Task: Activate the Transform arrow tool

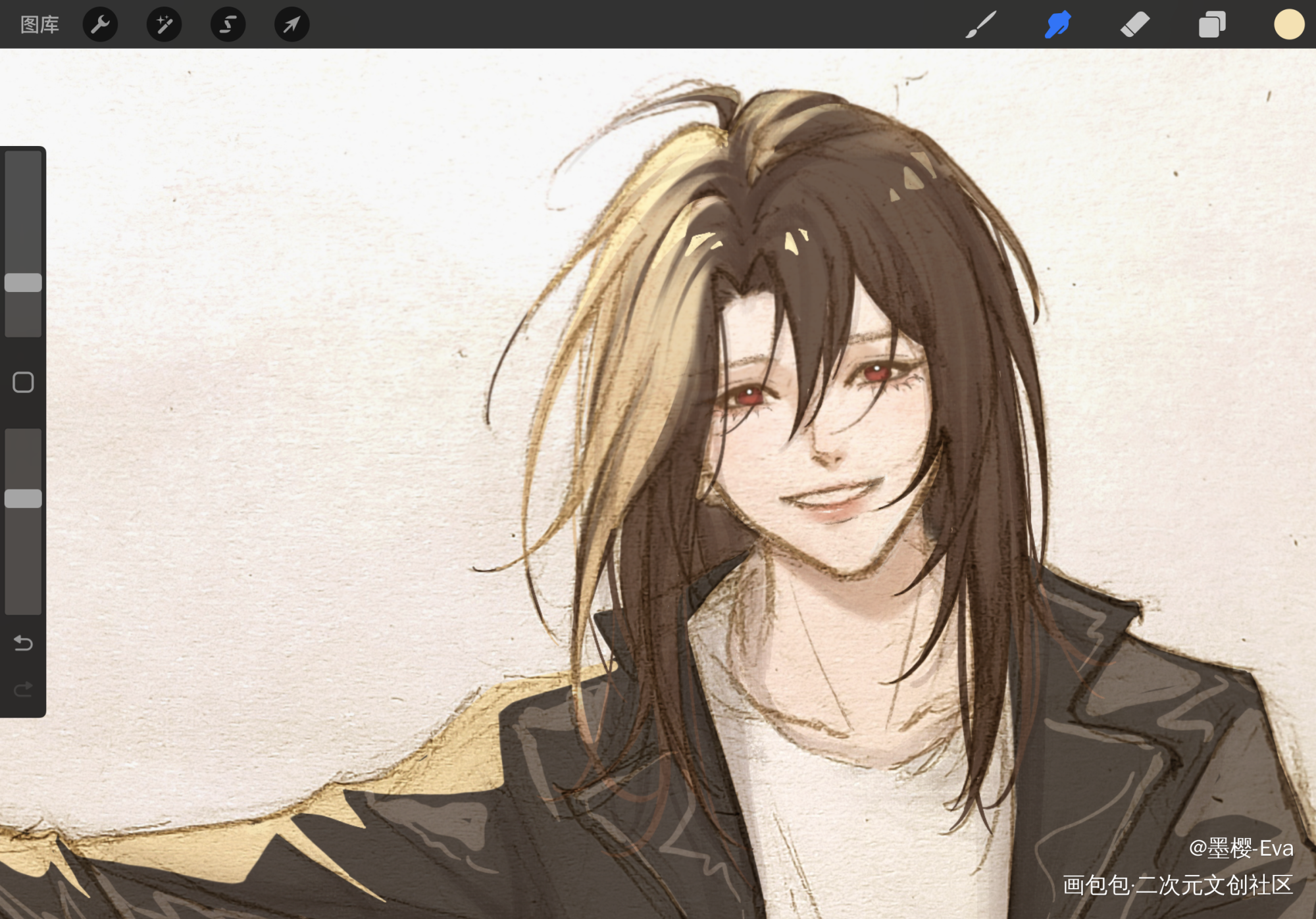Action: tap(291, 24)
